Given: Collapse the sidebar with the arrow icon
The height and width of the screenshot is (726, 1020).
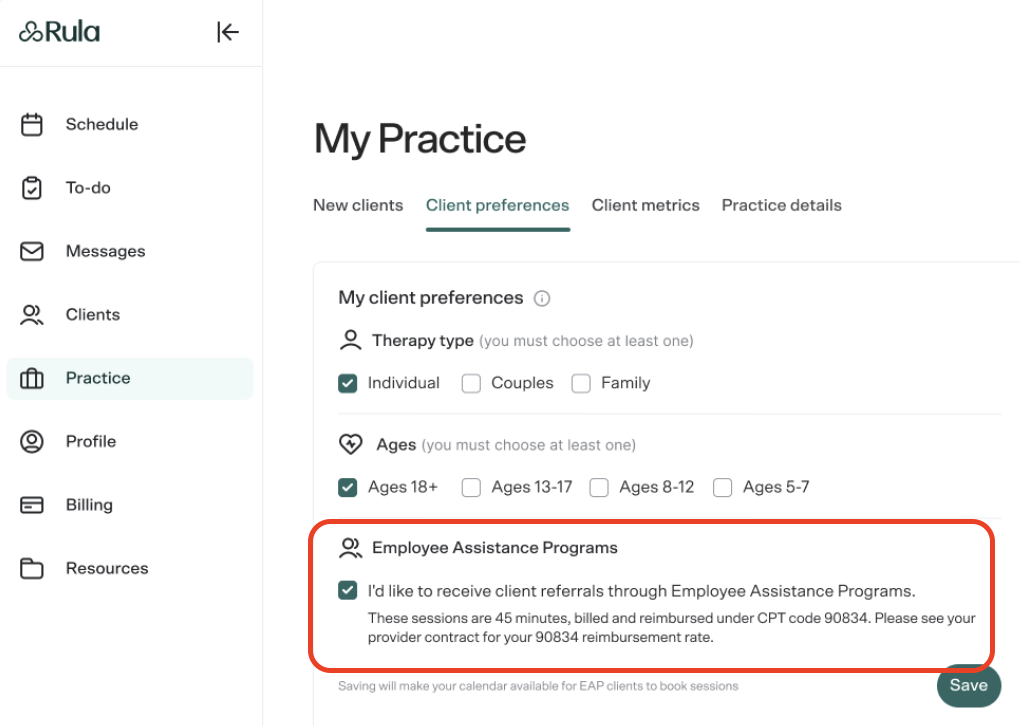Looking at the screenshot, I should point(228,32).
